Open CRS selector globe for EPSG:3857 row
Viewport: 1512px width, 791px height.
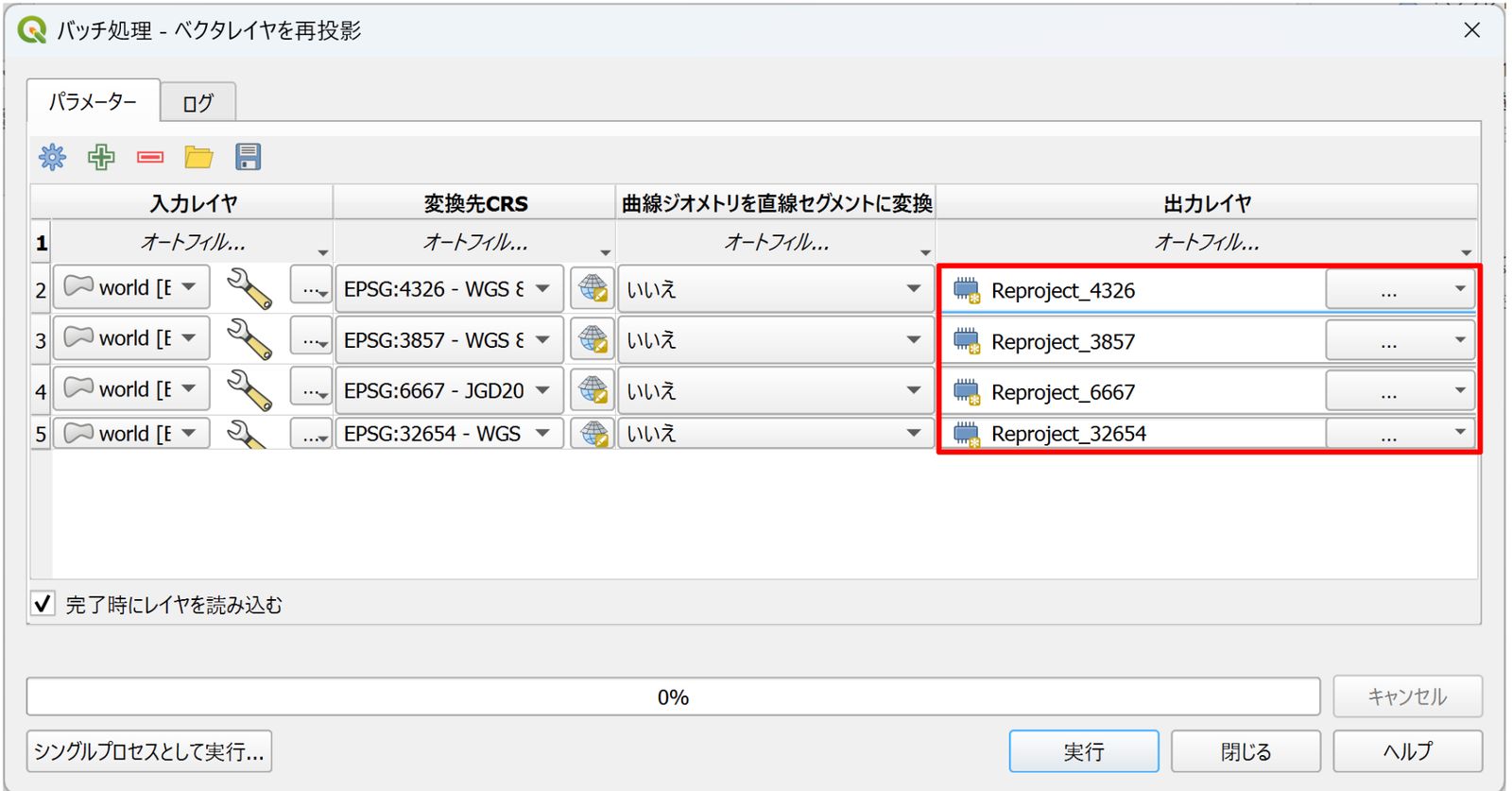[x=593, y=339]
